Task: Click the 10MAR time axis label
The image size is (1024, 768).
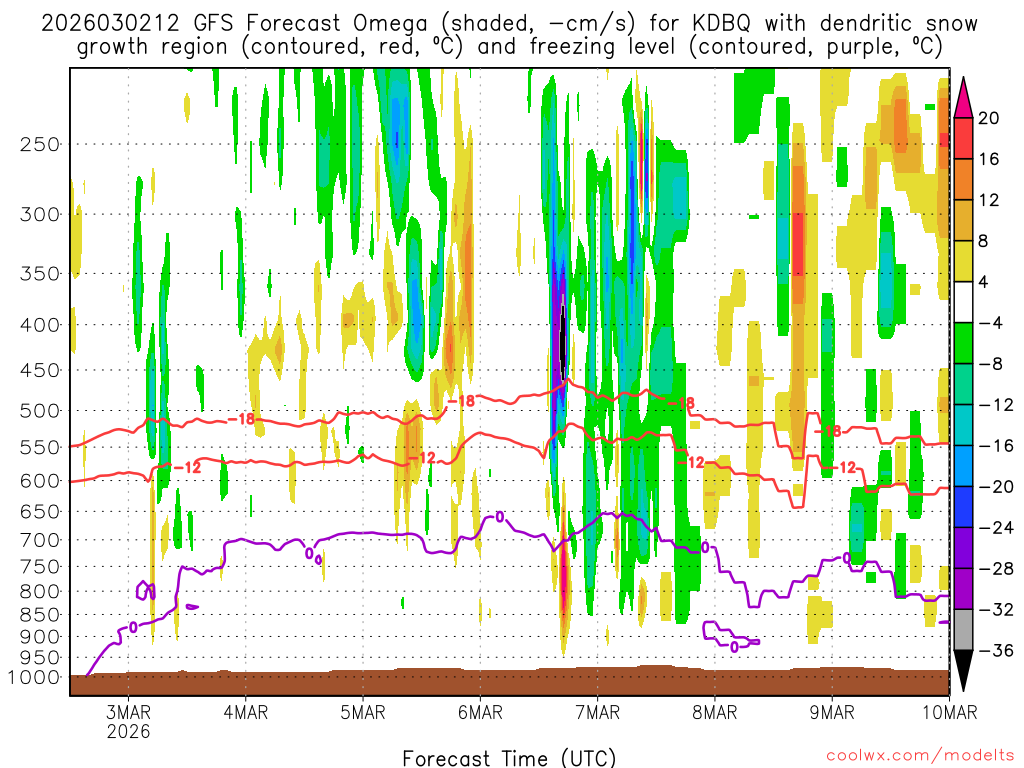Action: click(950, 712)
